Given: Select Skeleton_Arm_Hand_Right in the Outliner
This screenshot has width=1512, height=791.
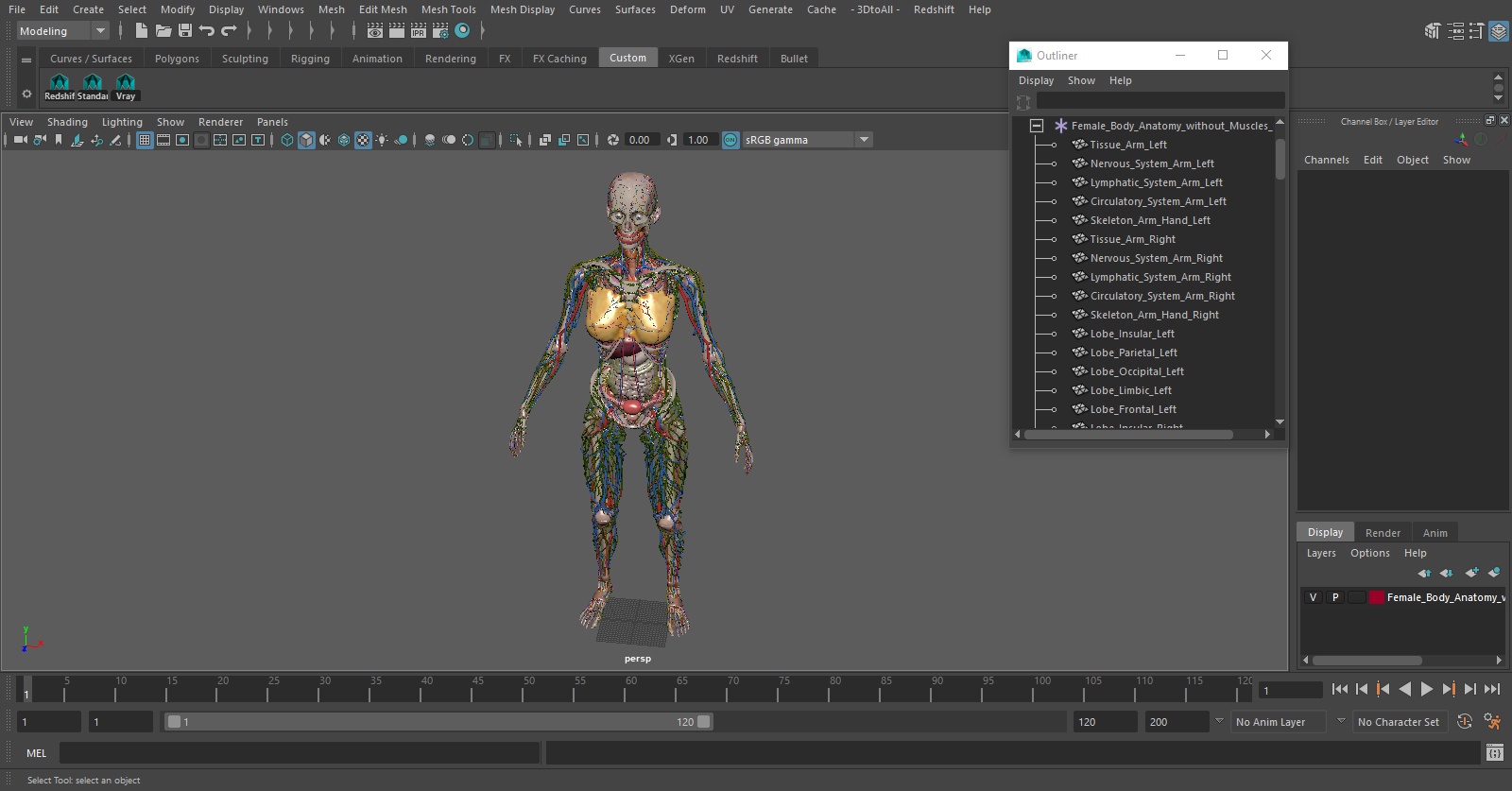Looking at the screenshot, I should click(1154, 315).
